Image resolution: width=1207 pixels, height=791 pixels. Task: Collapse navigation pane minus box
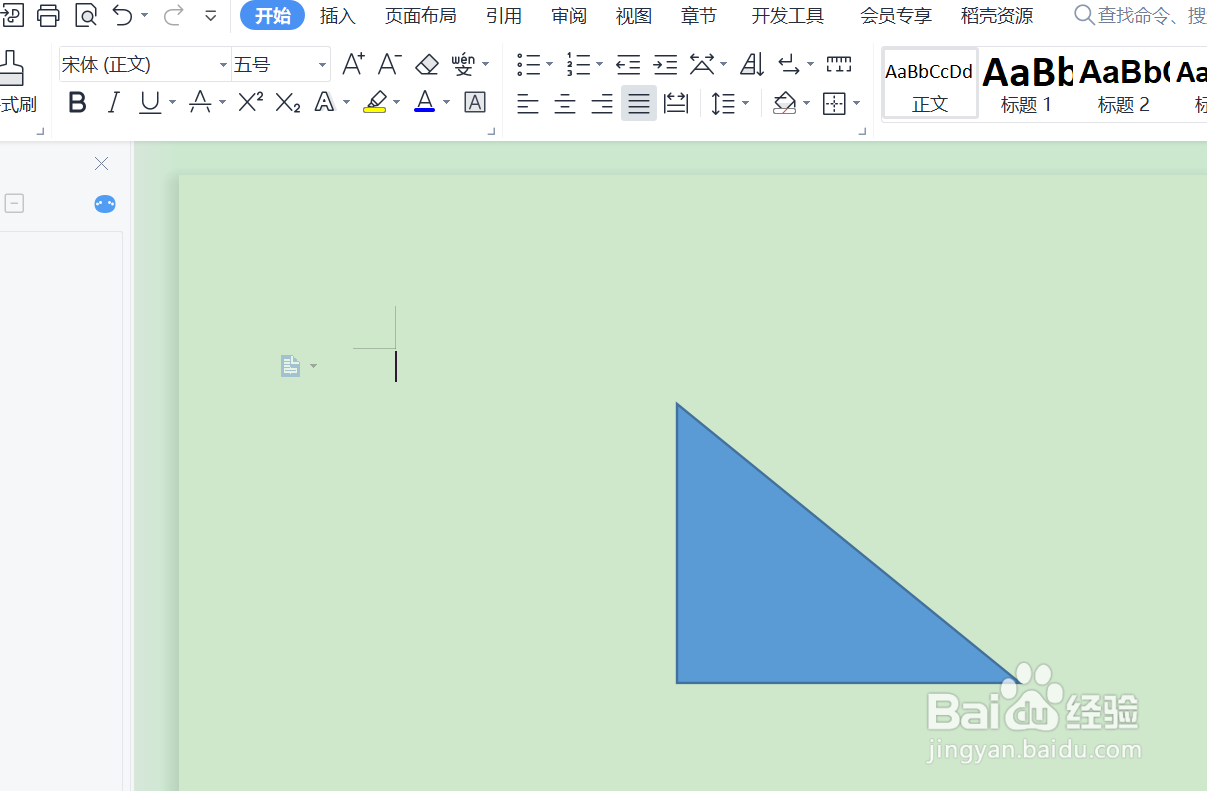(14, 203)
